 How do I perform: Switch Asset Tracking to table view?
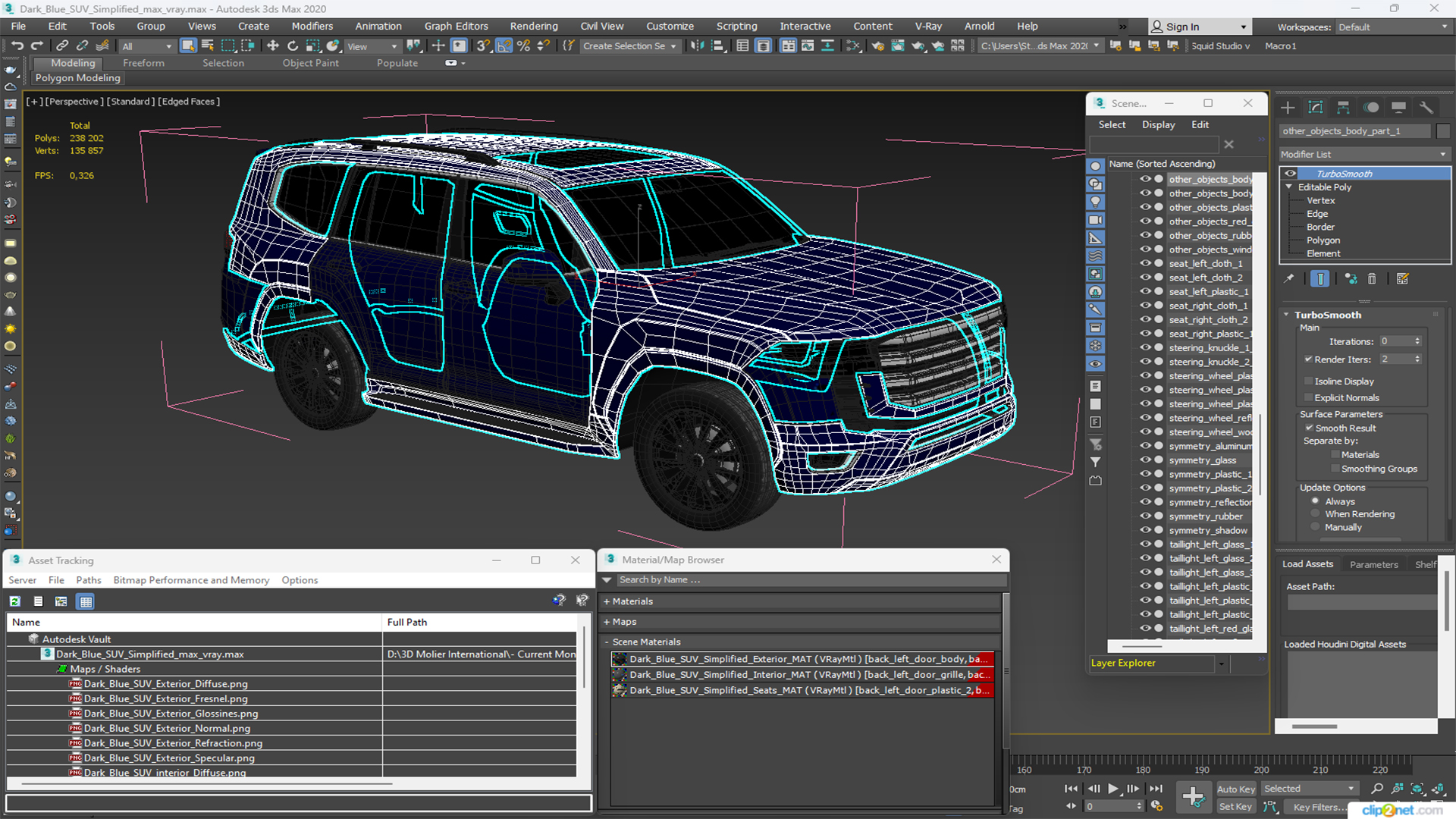86,601
